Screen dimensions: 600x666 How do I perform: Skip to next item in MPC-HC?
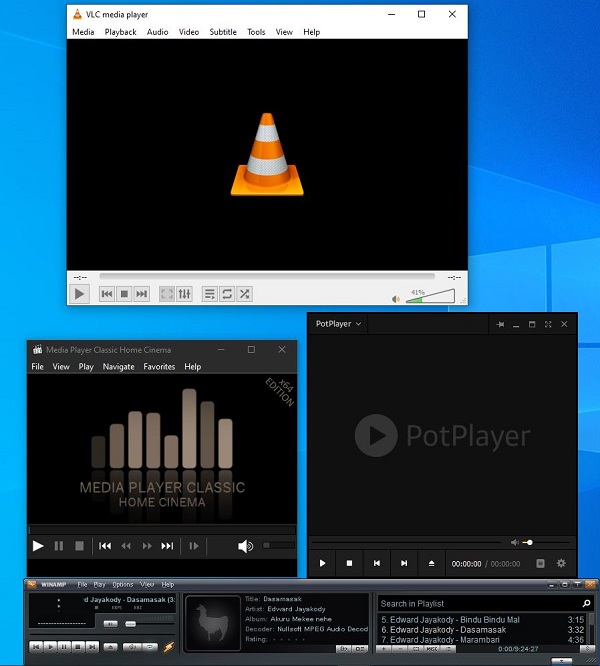point(167,546)
